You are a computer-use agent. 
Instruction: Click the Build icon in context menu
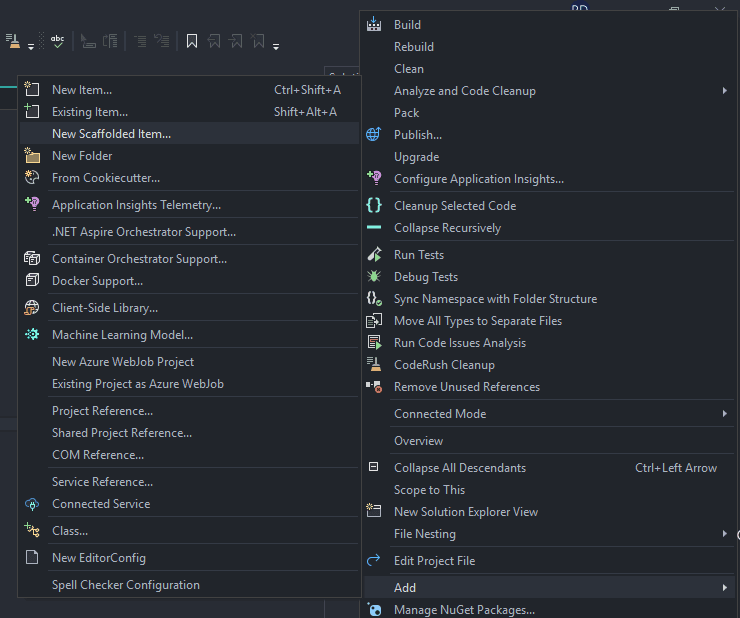coord(374,25)
